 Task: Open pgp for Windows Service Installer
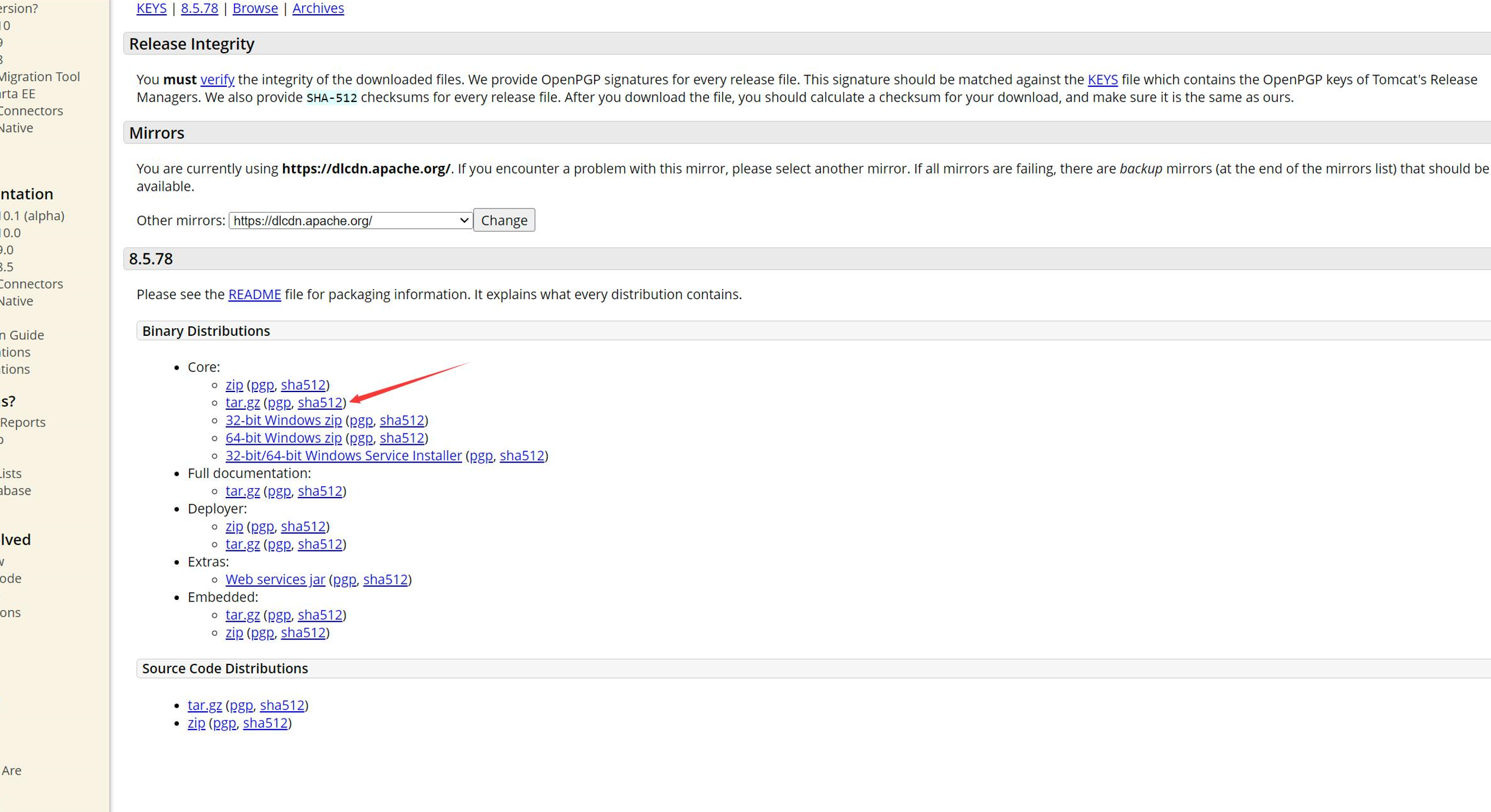pos(481,456)
